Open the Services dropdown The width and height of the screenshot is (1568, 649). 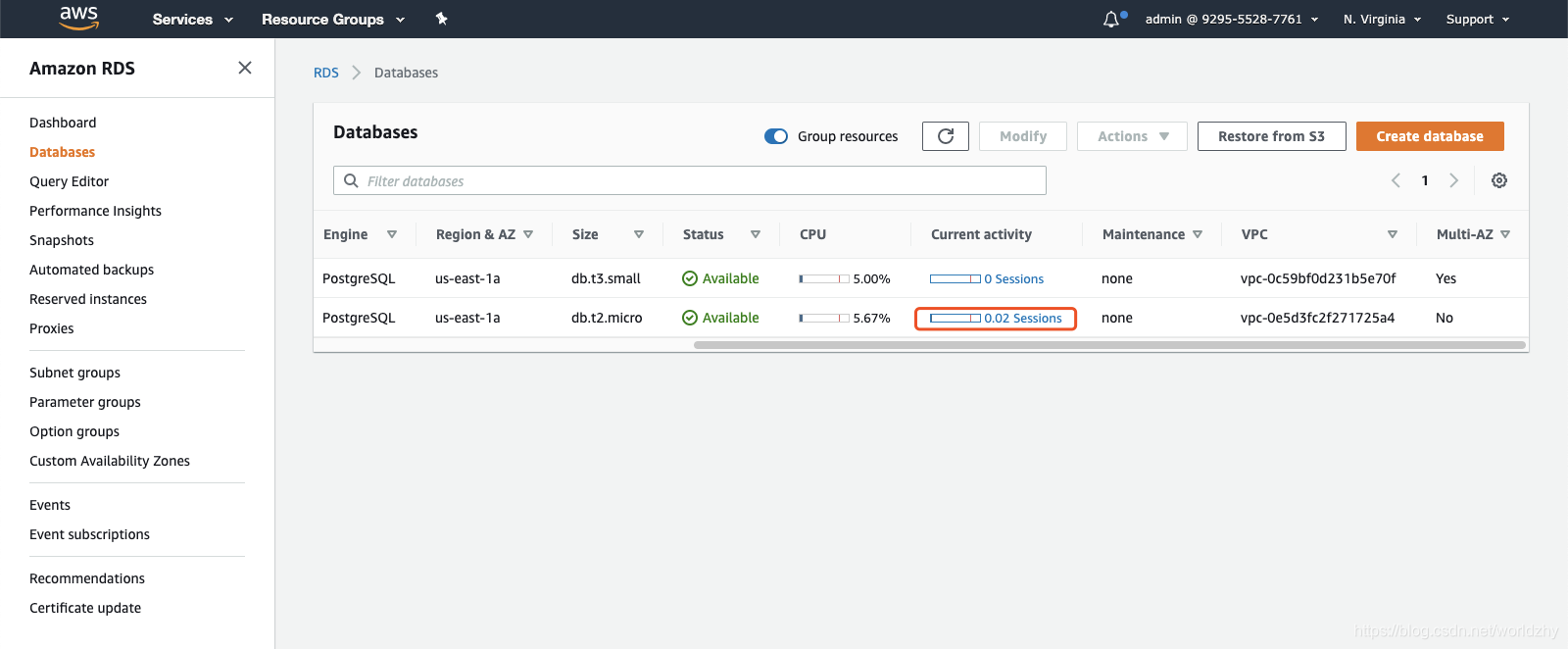tap(192, 19)
